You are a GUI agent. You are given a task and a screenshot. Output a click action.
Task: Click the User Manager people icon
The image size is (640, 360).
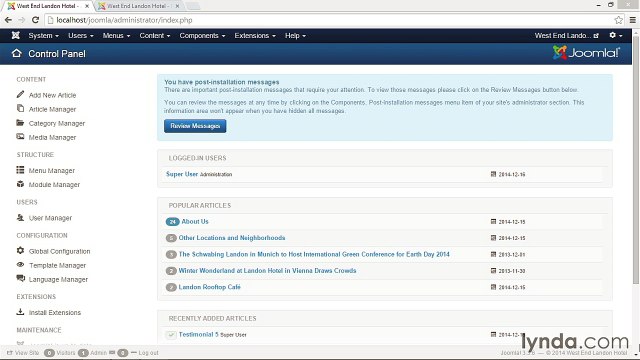(x=20, y=218)
